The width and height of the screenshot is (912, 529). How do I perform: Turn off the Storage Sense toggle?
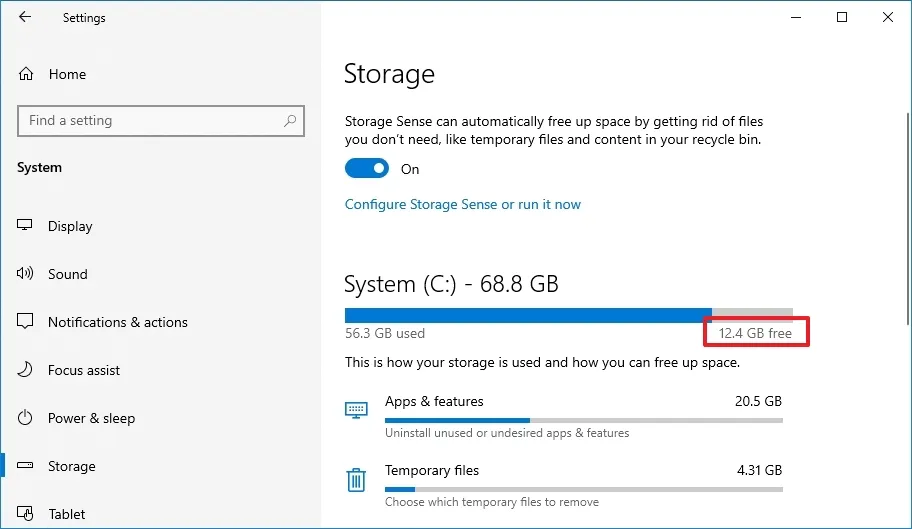[x=366, y=169]
